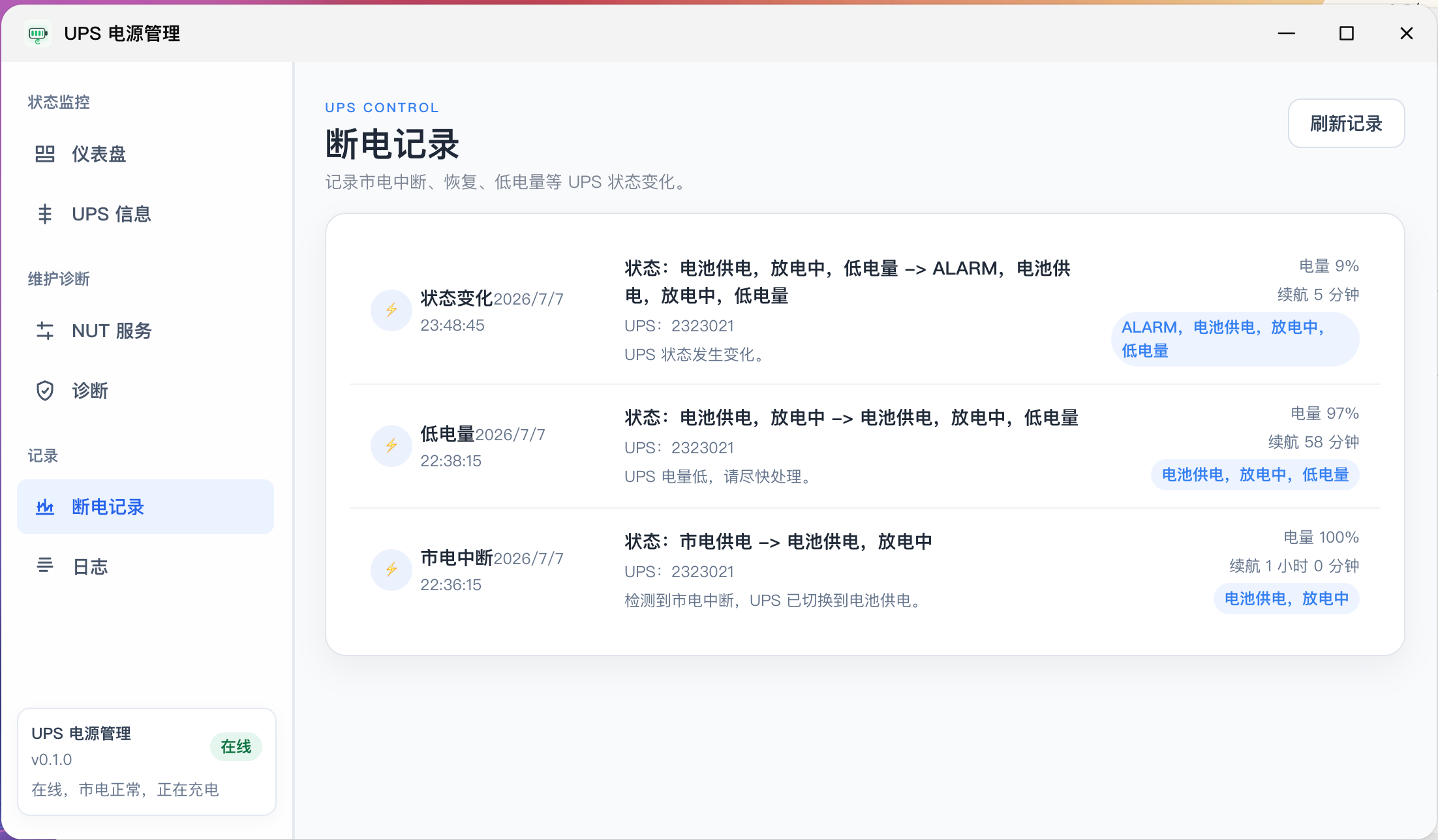Click the 续航 5 分钟 text
Viewport: 1438px width, 840px height.
(x=1318, y=295)
